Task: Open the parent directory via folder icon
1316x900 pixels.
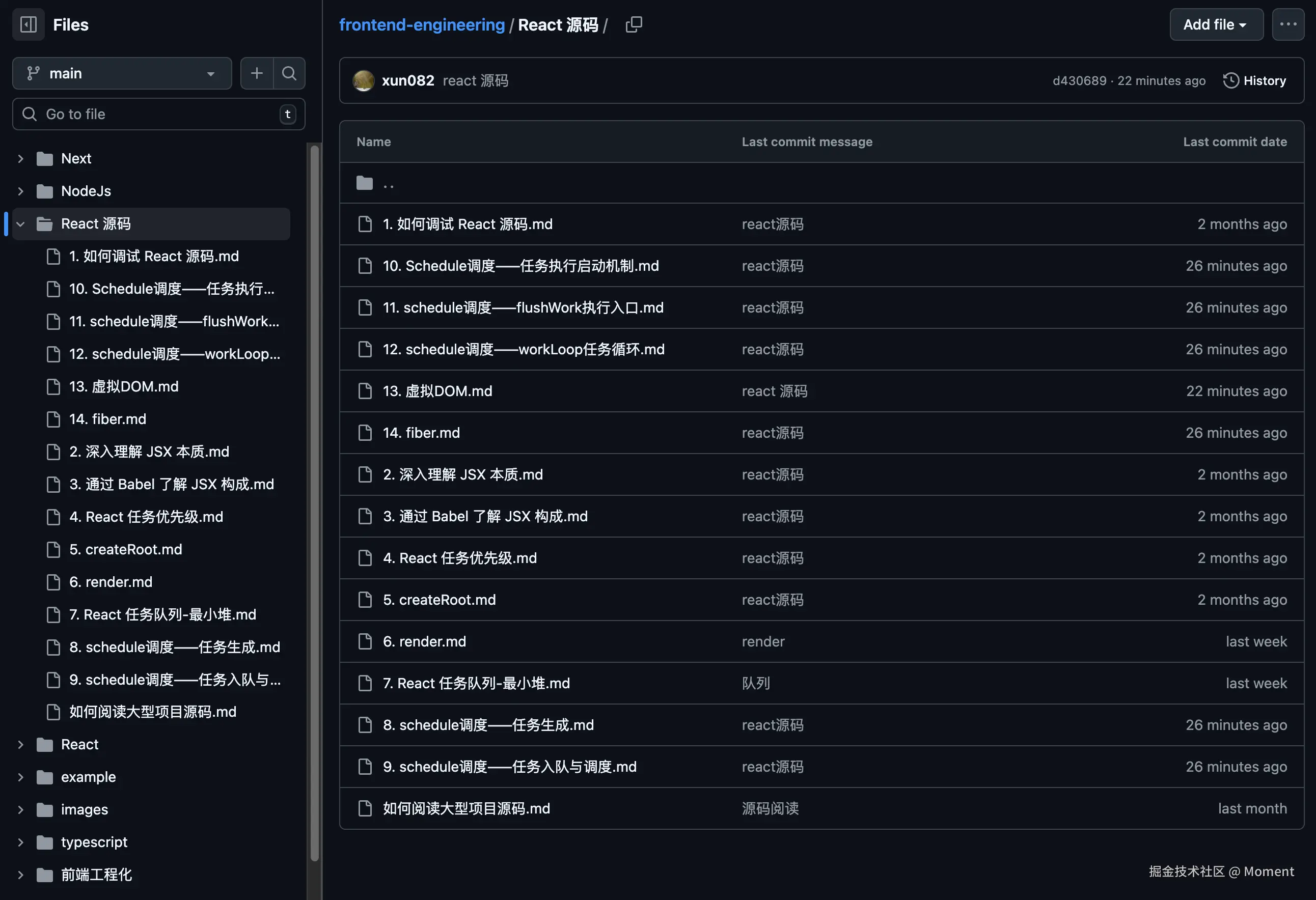Action: [x=365, y=182]
